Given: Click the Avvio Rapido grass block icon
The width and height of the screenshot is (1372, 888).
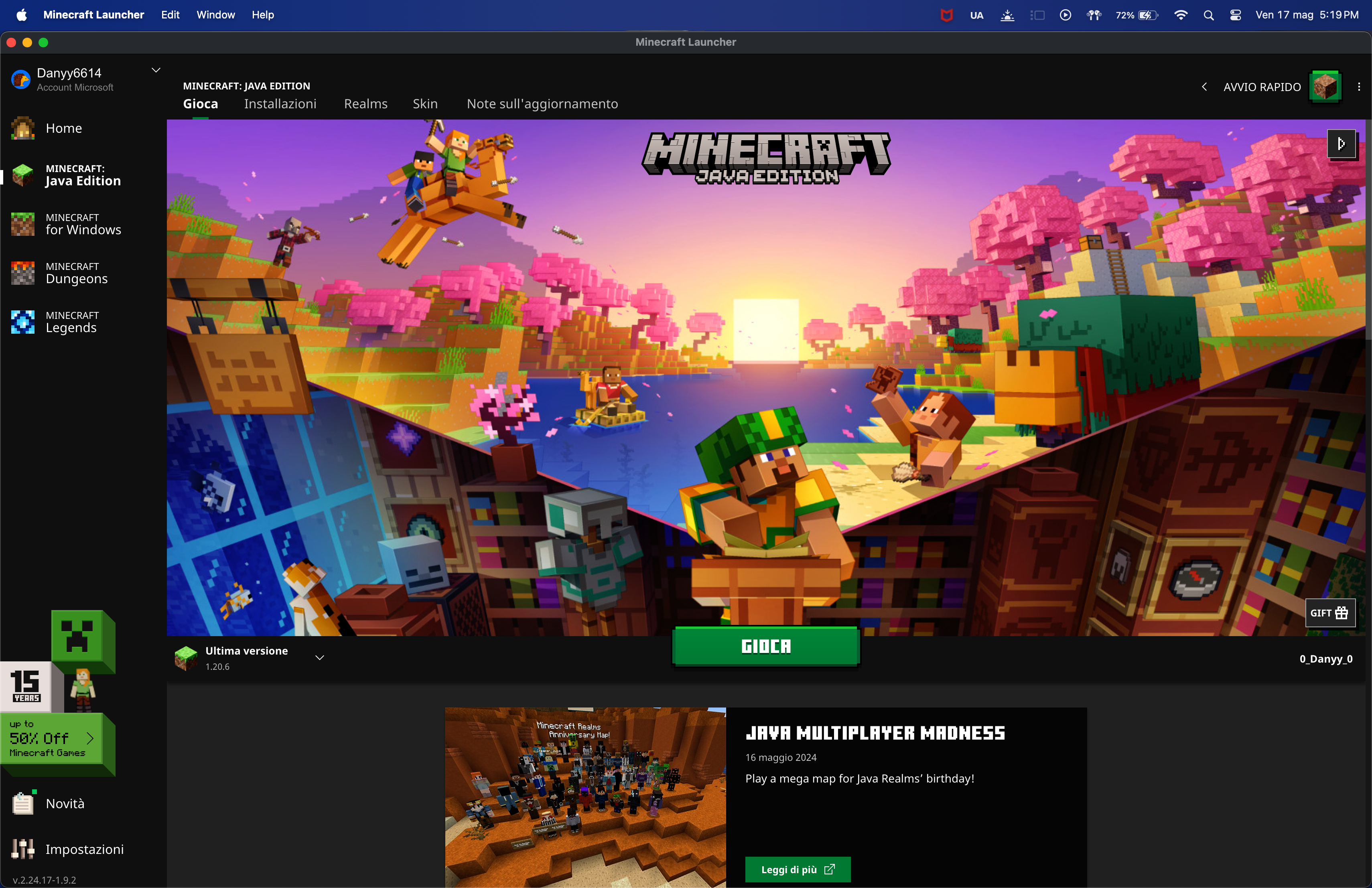Looking at the screenshot, I should (x=1325, y=87).
